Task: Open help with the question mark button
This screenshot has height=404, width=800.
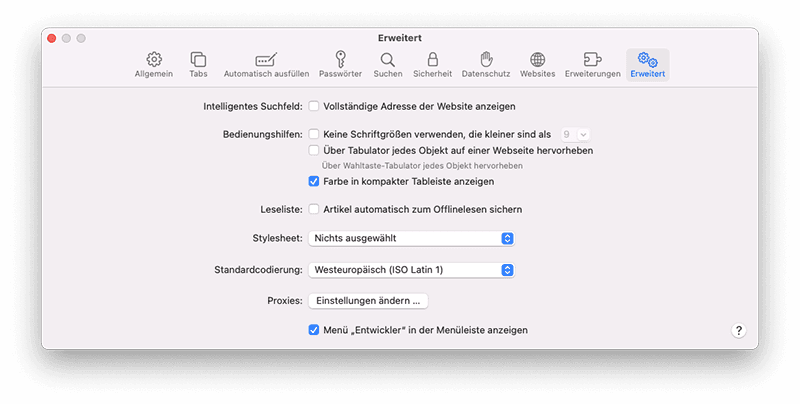Action: [x=738, y=331]
